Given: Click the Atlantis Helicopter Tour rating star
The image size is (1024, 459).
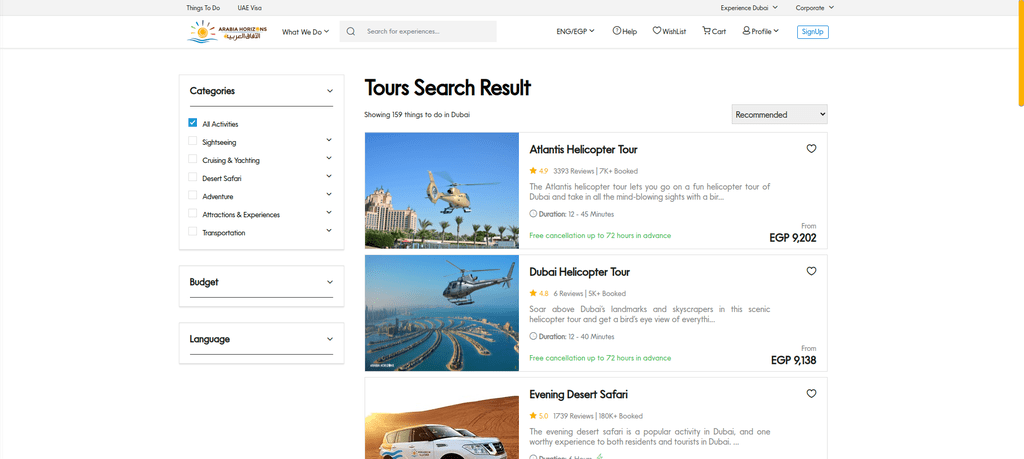Looking at the screenshot, I should 533,171.
